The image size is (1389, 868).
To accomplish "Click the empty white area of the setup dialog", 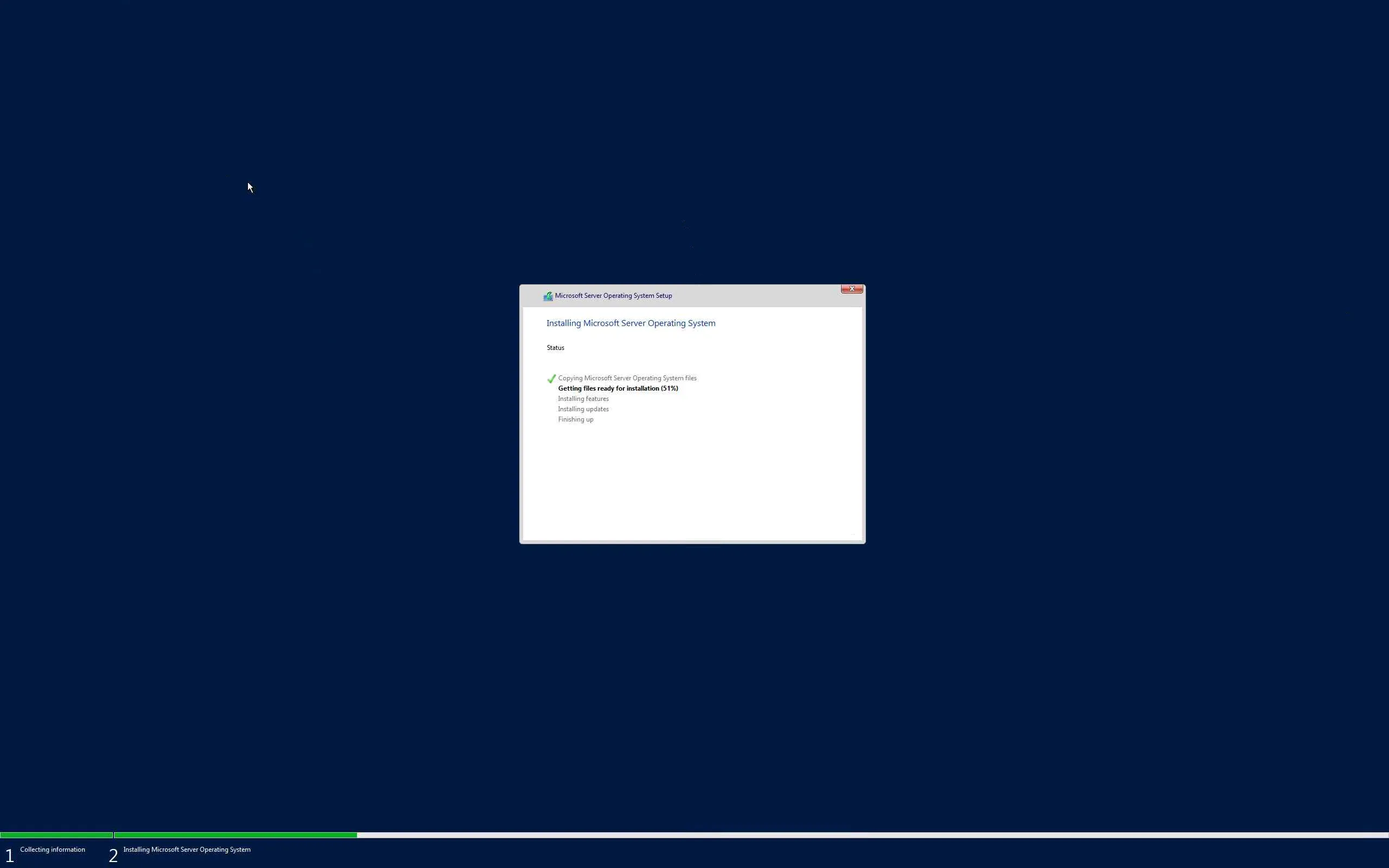I will 692,482.
